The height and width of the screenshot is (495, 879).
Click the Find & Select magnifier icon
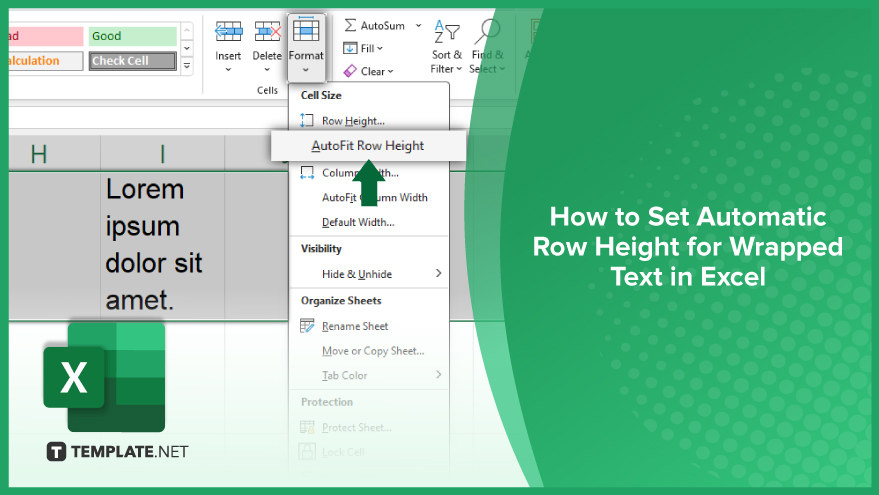[487, 31]
